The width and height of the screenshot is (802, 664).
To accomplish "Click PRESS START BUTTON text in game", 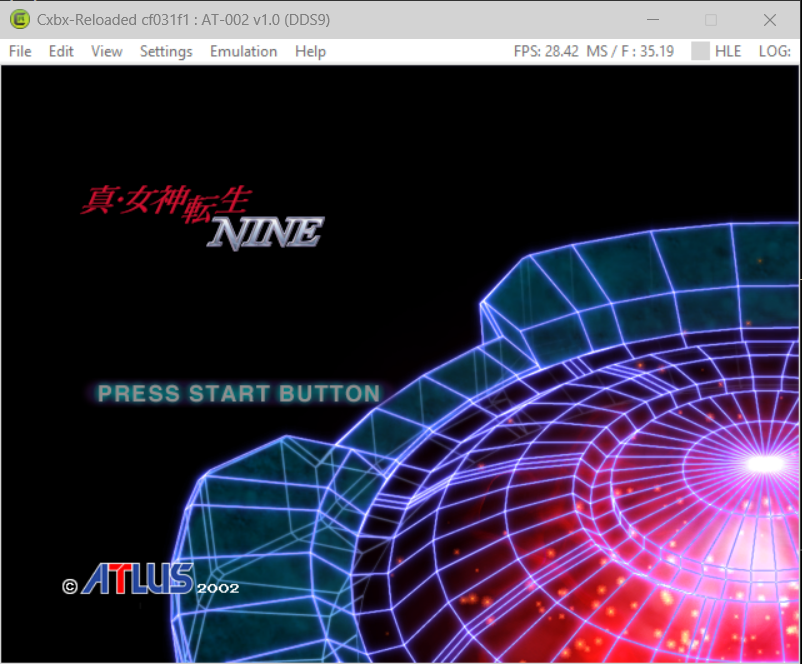I will click(x=239, y=393).
